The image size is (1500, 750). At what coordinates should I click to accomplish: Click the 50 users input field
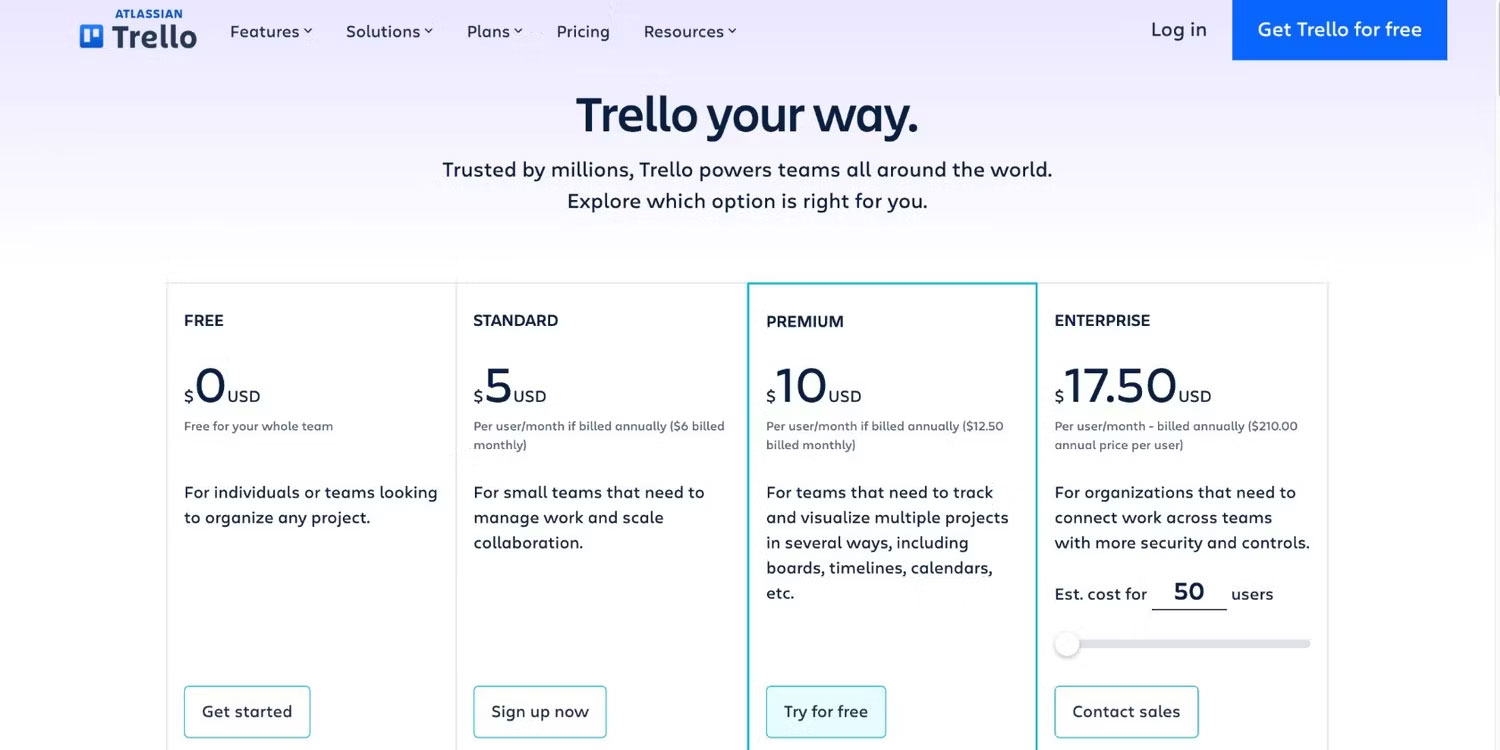[1189, 592]
